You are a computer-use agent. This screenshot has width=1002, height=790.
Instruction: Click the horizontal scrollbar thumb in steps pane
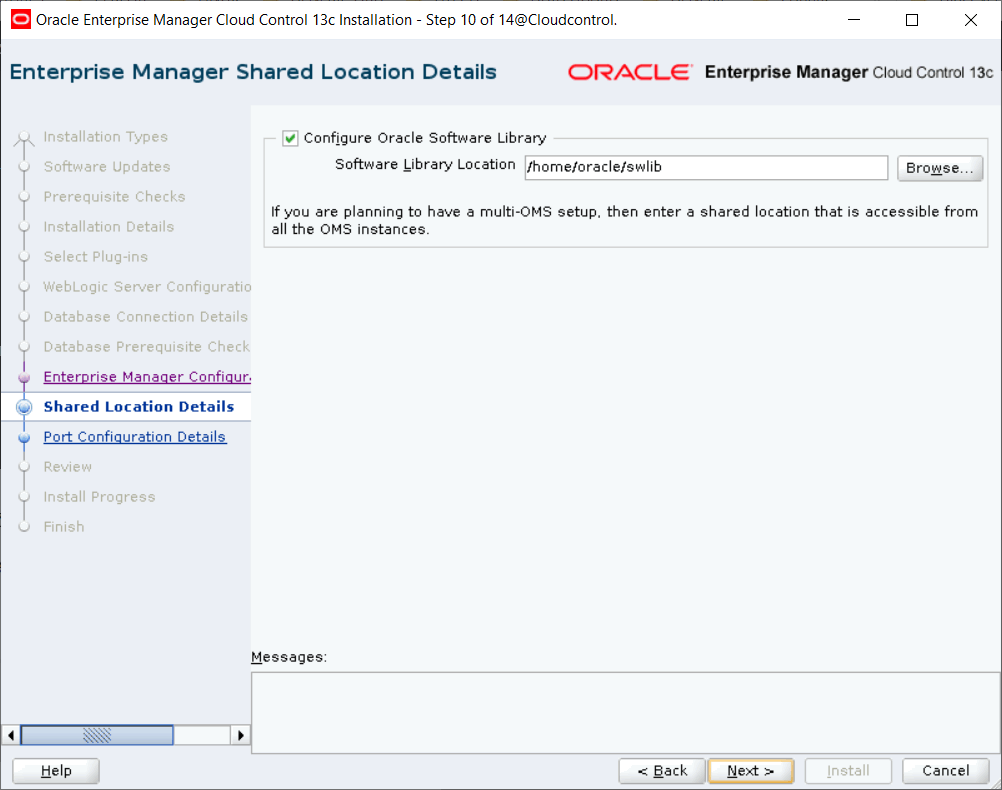pyautogui.click(x=97, y=735)
